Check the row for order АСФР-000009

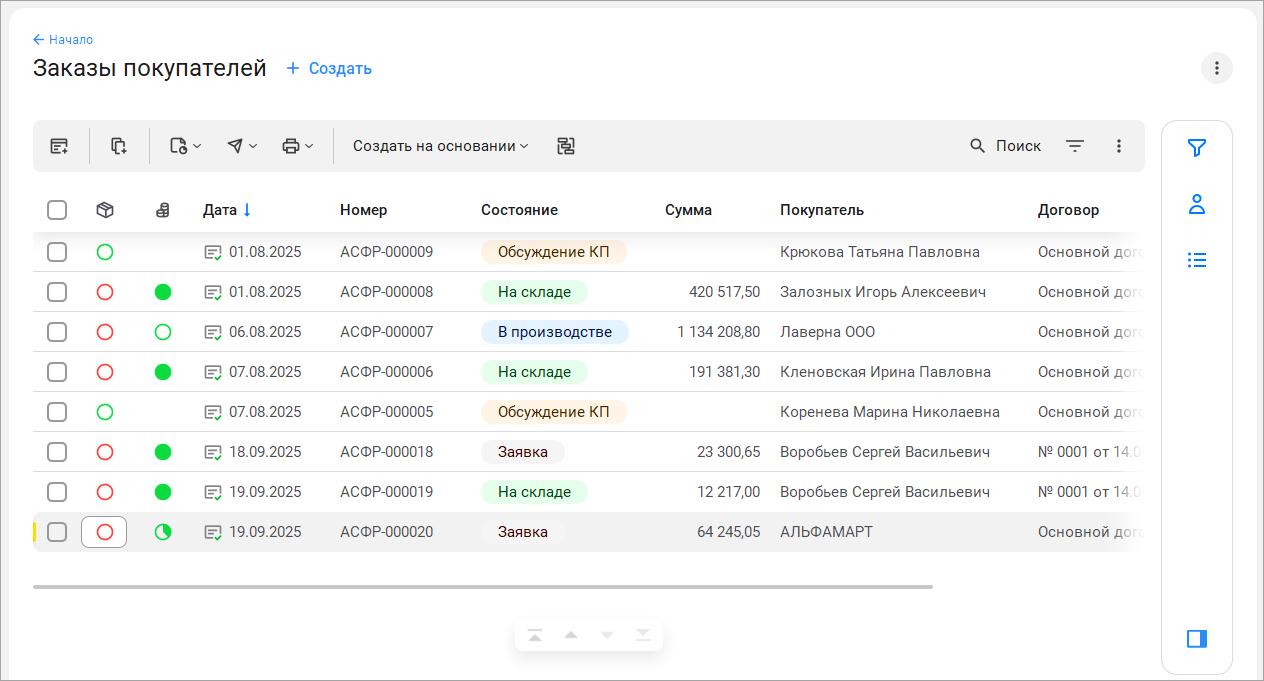(x=57, y=252)
